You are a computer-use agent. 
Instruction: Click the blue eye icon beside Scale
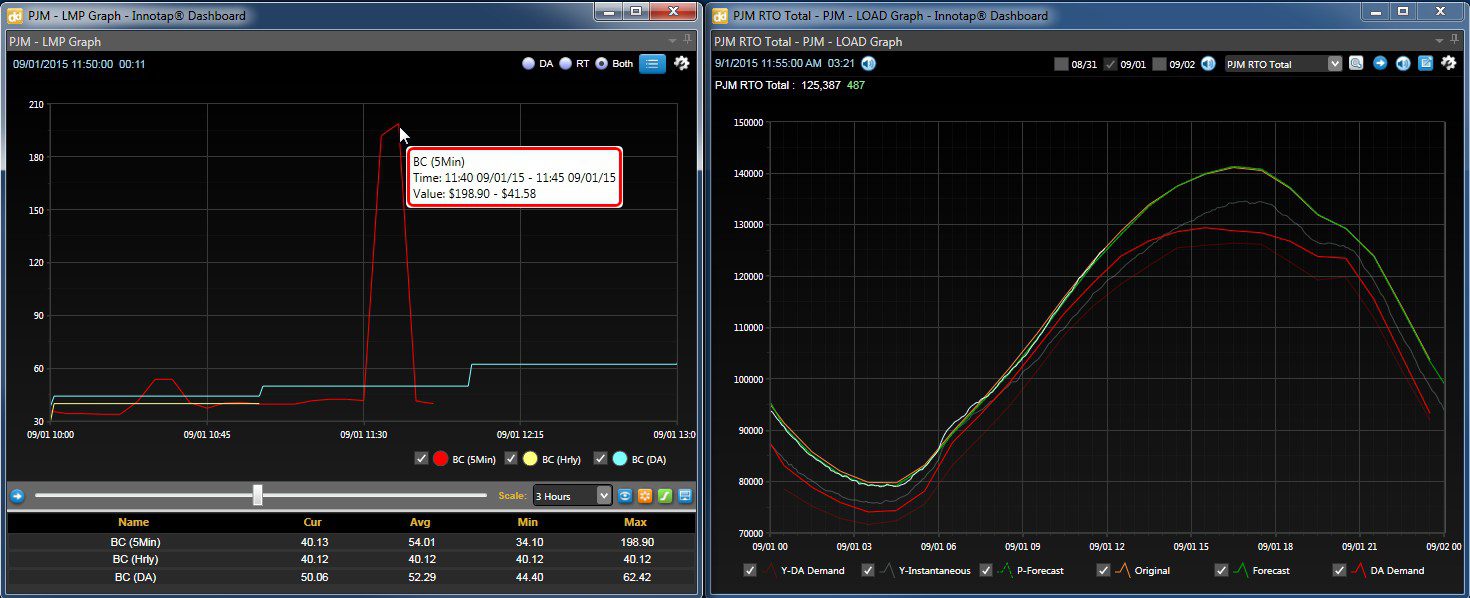[x=624, y=496]
